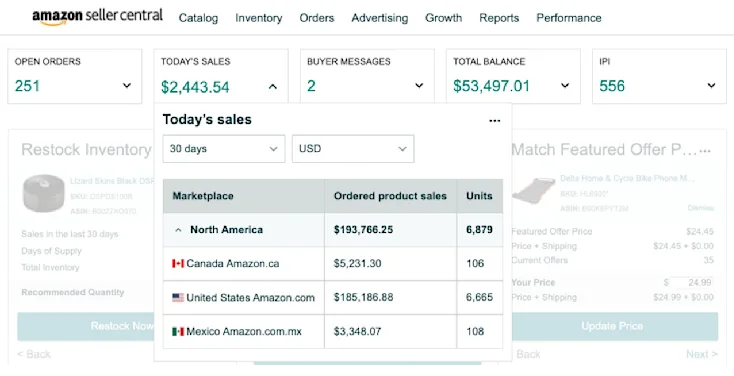
Task: Collapse the Today's Sales card chevron
Action: pyautogui.click(x=273, y=86)
